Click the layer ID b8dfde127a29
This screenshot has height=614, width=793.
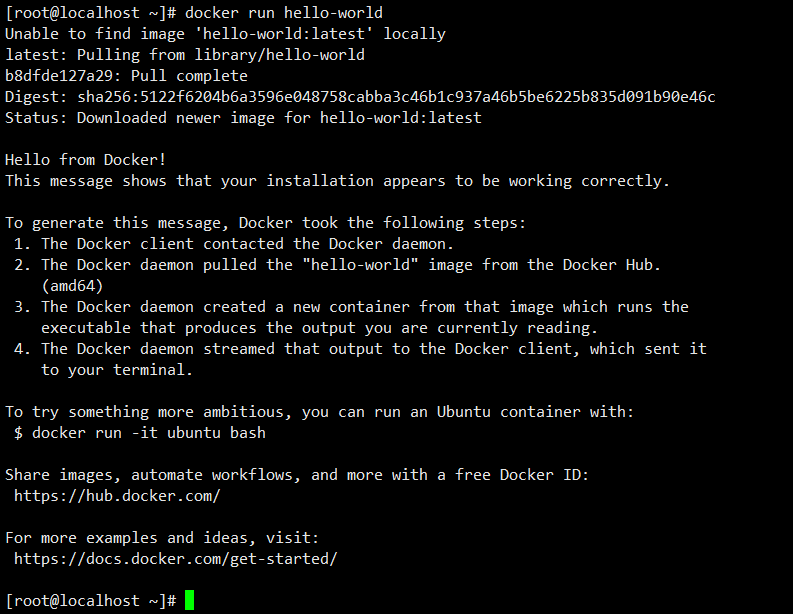click(x=59, y=76)
